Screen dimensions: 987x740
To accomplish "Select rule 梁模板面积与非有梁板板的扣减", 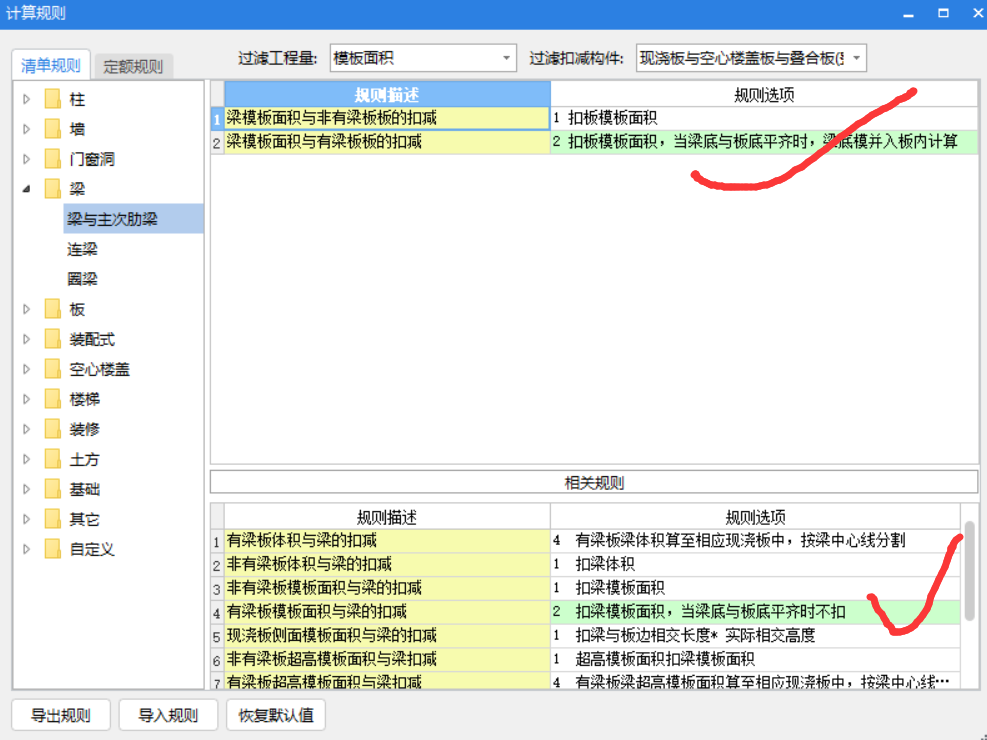I will (x=386, y=118).
